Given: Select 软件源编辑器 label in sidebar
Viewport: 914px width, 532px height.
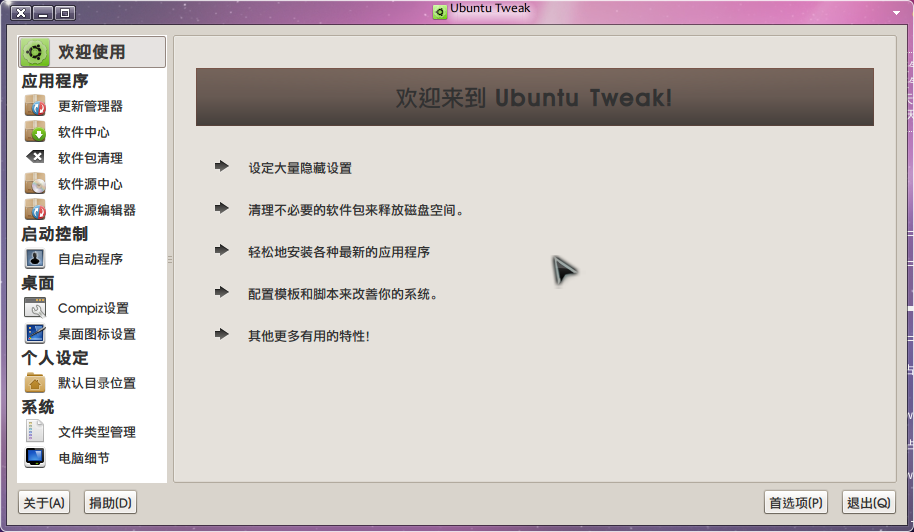Looking at the screenshot, I should (x=97, y=210).
